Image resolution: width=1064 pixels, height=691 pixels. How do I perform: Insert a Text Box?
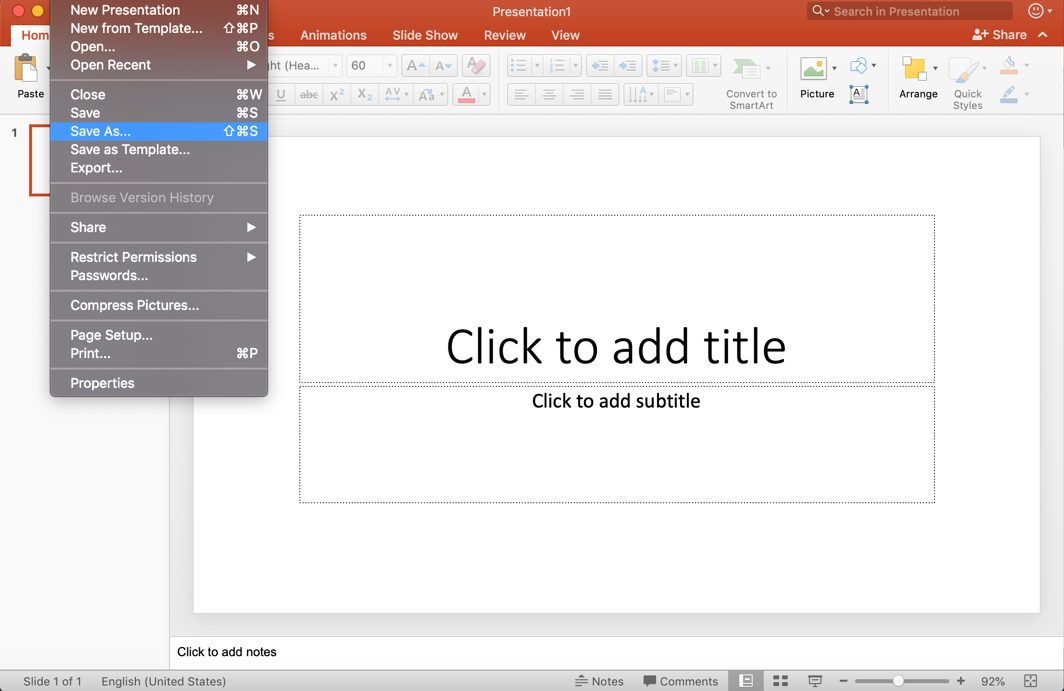tap(858, 94)
